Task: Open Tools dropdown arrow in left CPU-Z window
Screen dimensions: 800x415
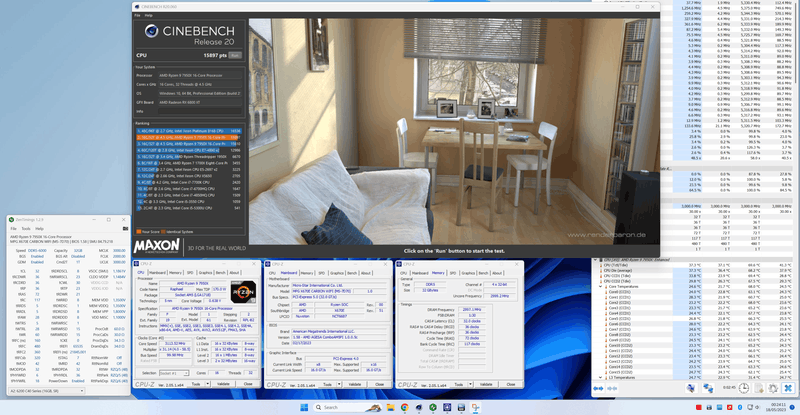Action: coord(208,384)
